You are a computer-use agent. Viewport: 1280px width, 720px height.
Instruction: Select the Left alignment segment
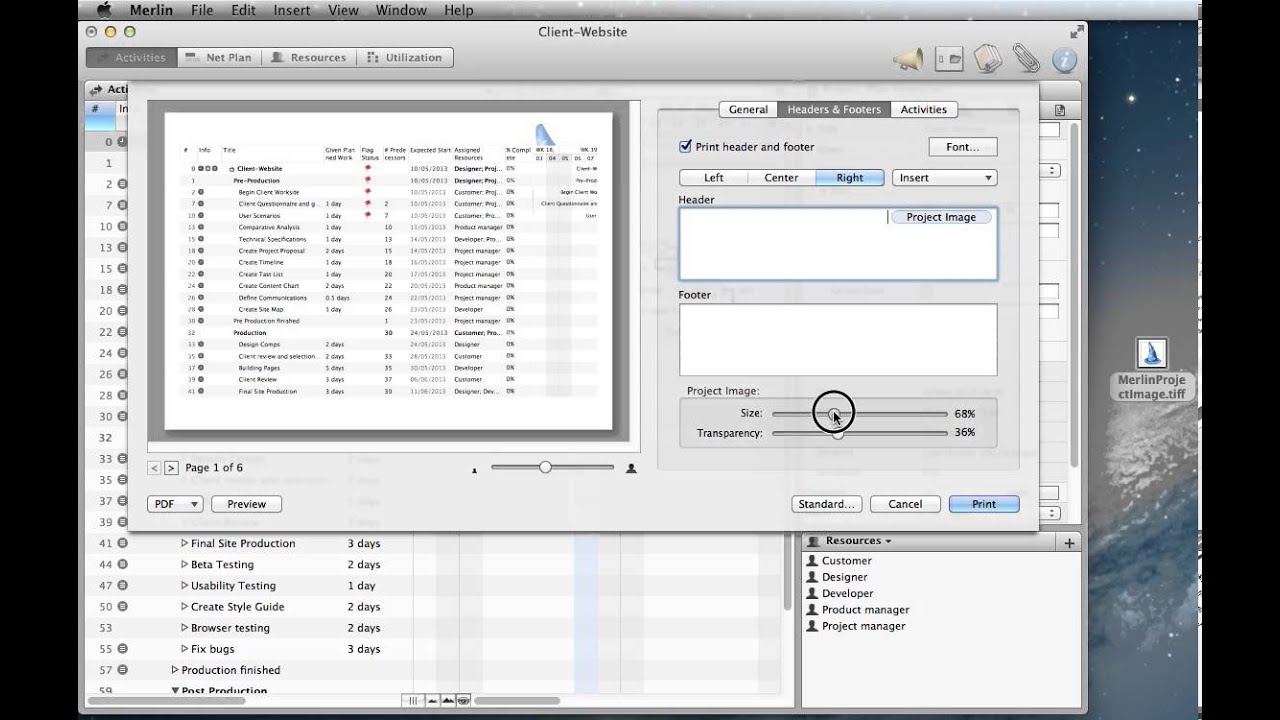pos(713,178)
